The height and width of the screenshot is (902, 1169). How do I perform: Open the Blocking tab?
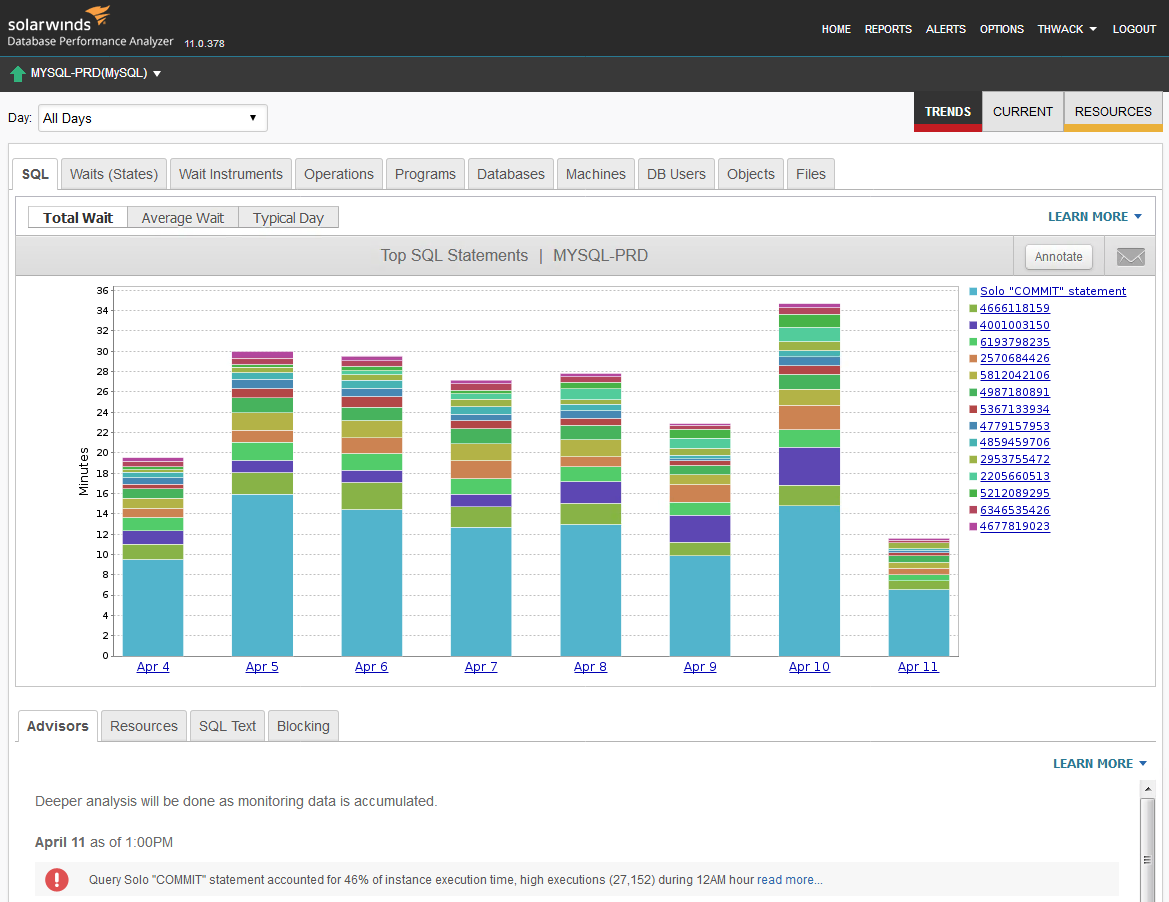(303, 726)
